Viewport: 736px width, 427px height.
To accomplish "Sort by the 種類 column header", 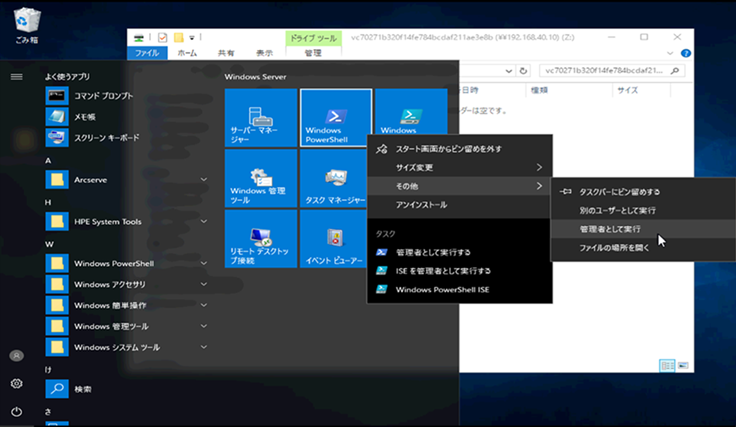I will pyautogui.click(x=568, y=90).
